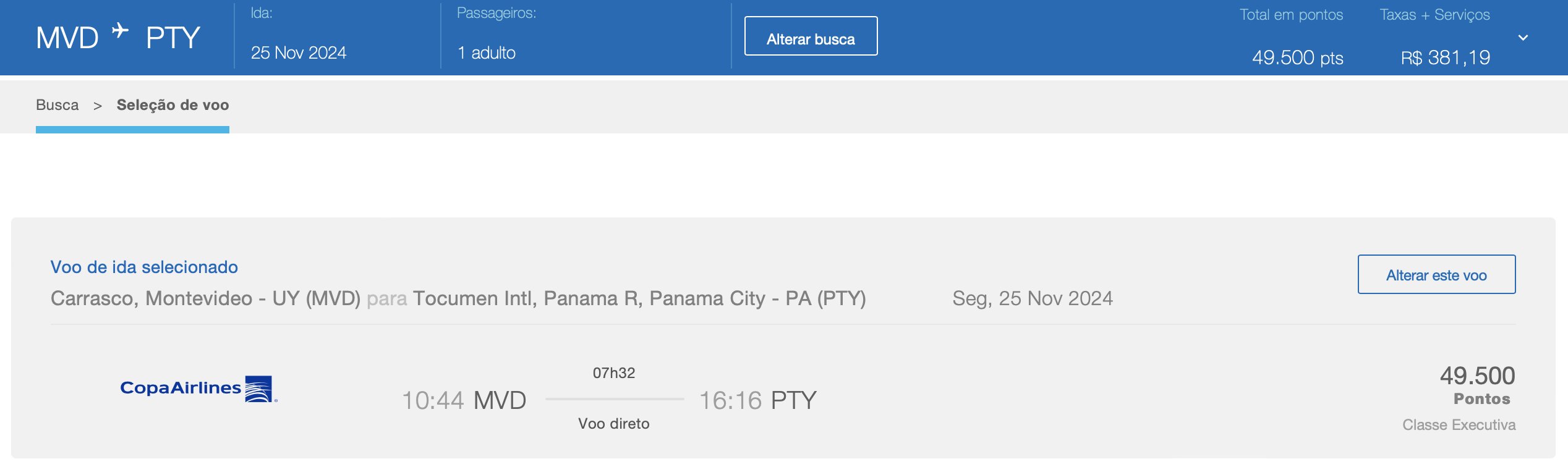
Task: Click the 49.500 Pontos flight price
Action: click(x=1477, y=385)
